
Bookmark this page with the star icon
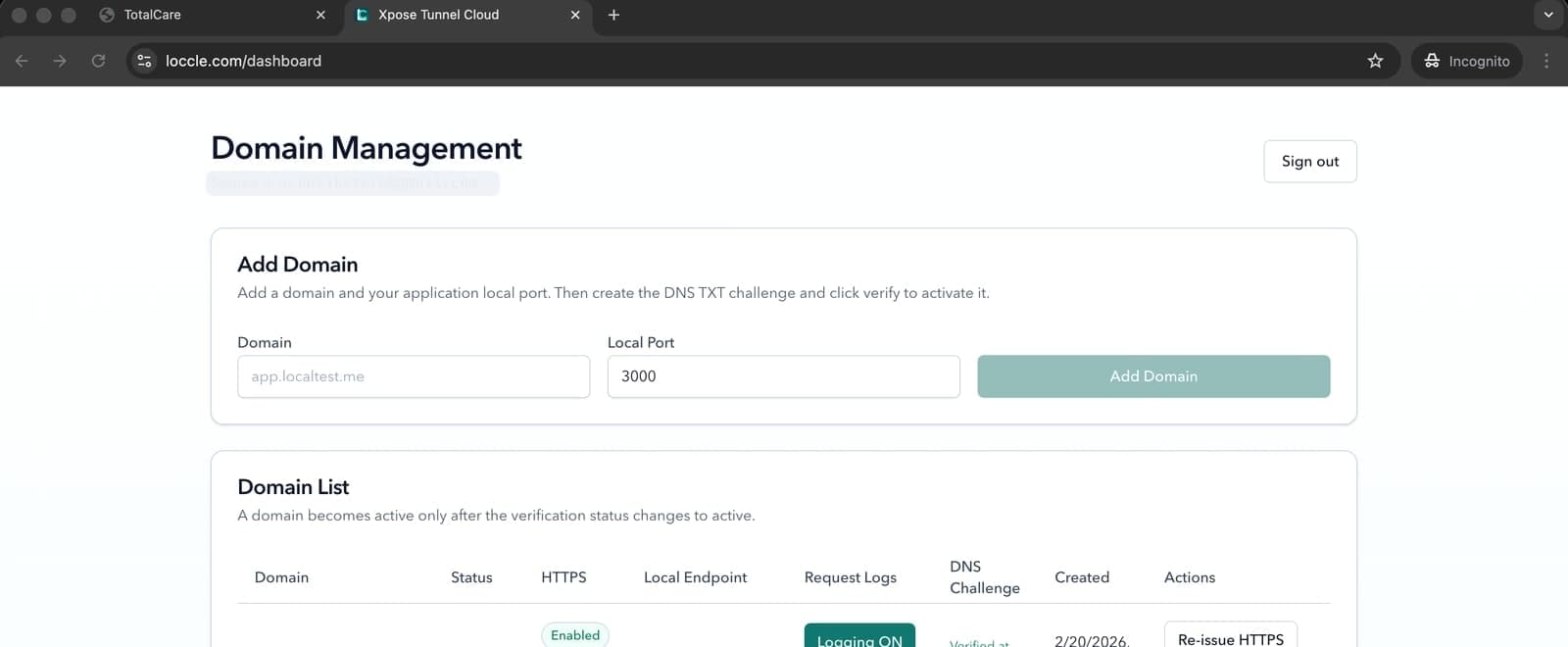(1375, 61)
